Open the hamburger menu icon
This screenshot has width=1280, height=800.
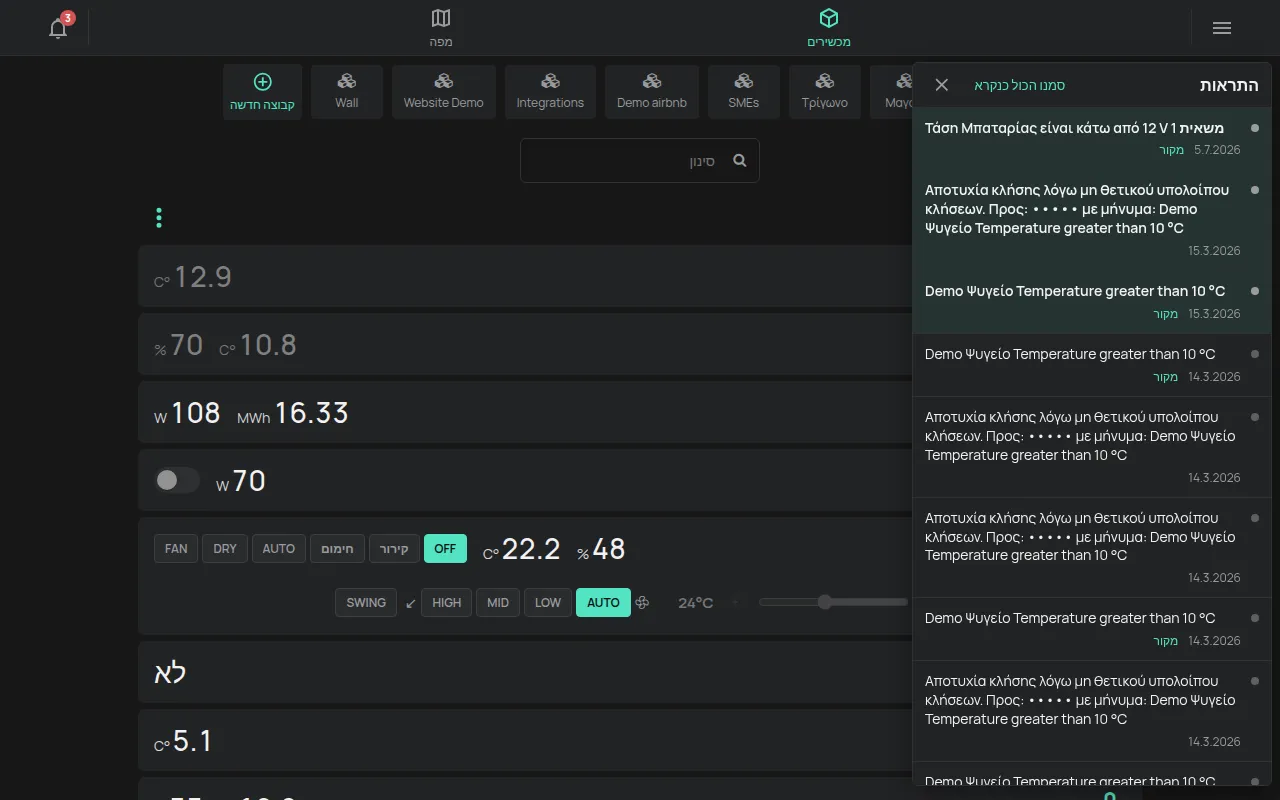coord(1222,28)
